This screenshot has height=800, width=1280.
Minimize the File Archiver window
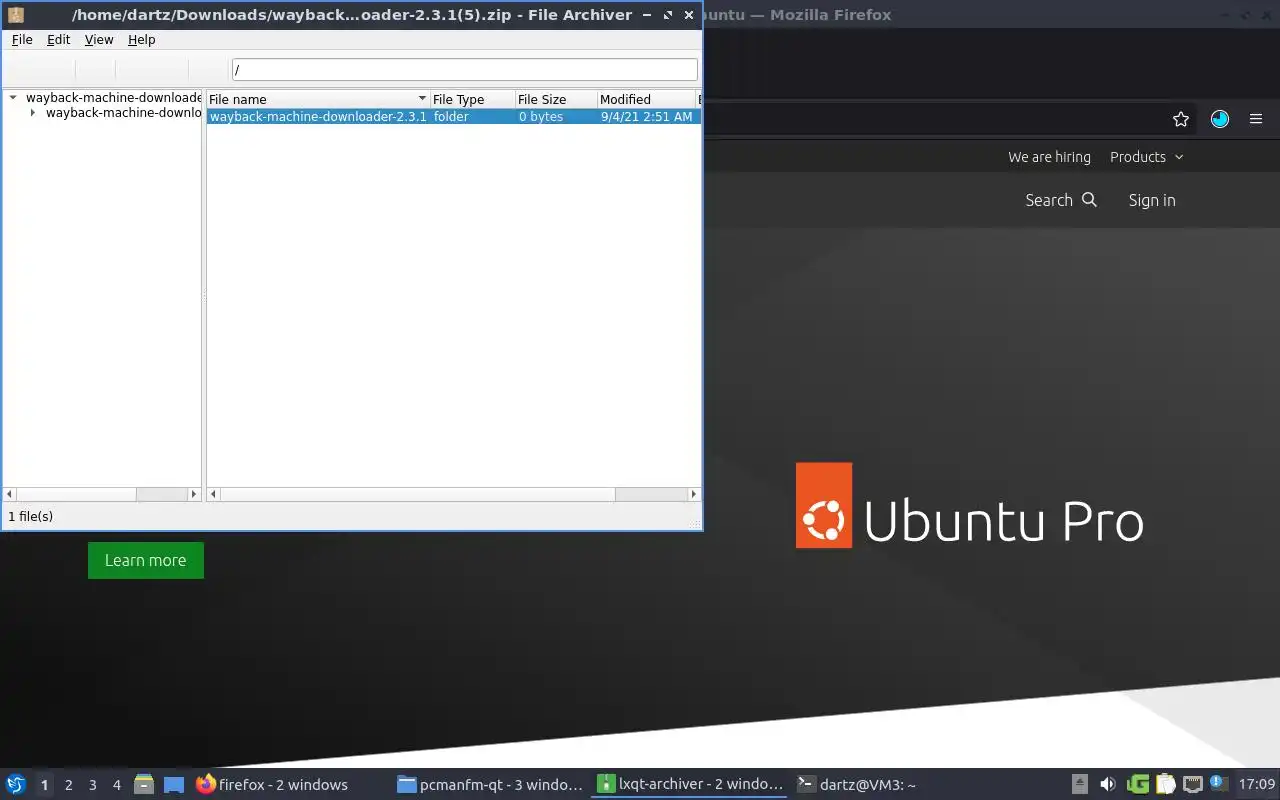(x=647, y=15)
